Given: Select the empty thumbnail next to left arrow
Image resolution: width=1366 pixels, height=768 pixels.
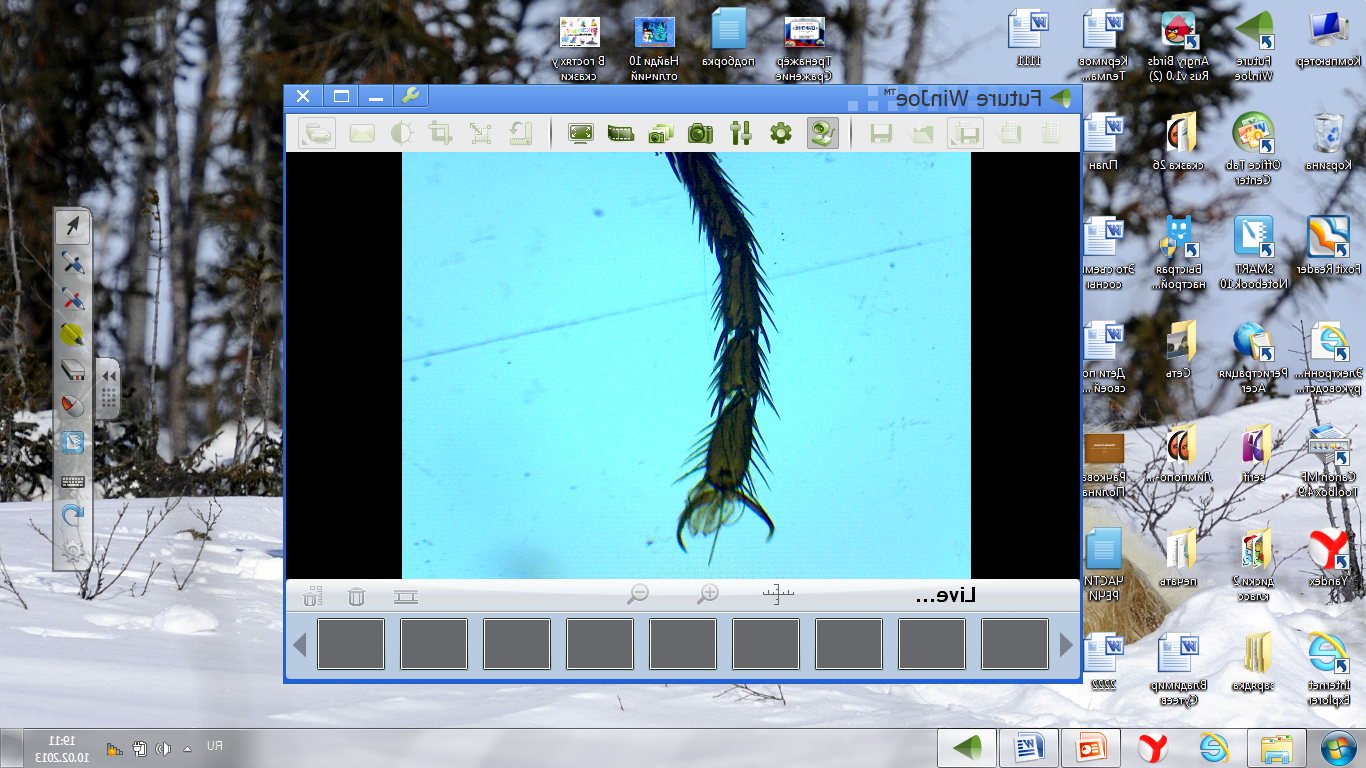Looking at the screenshot, I should pyautogui.click(x=351, y=644).
